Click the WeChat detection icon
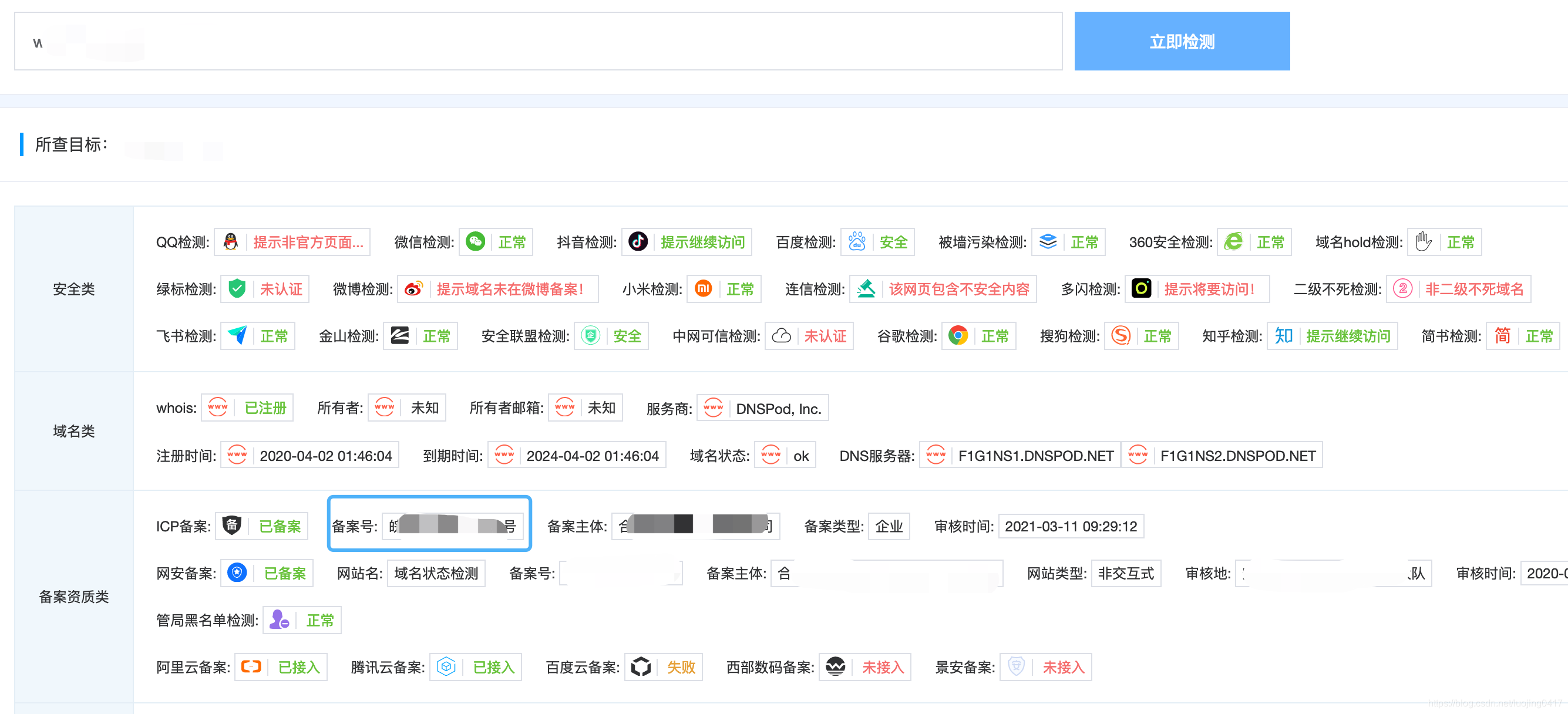1568x714 pixels. click(x=475, y=242)
